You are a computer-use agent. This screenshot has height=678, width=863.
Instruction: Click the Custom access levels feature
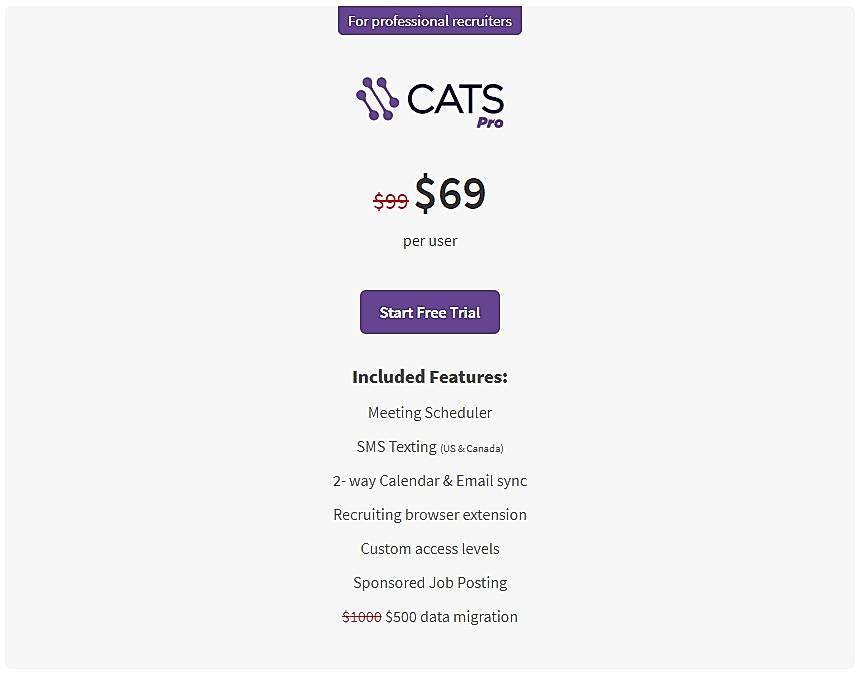point(430,548)
